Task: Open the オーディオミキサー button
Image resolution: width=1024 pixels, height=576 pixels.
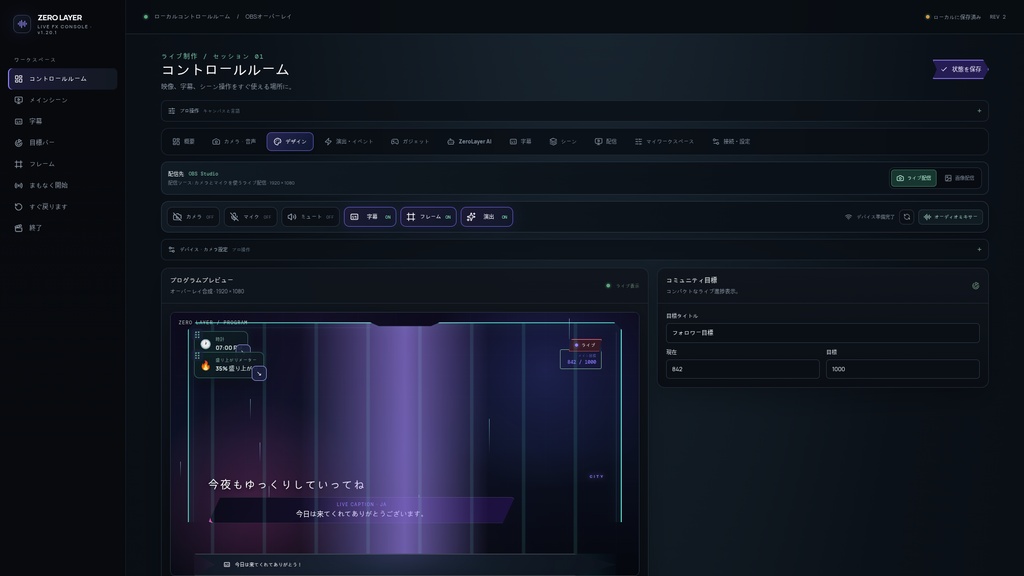Action: click(x=950, y=217)
